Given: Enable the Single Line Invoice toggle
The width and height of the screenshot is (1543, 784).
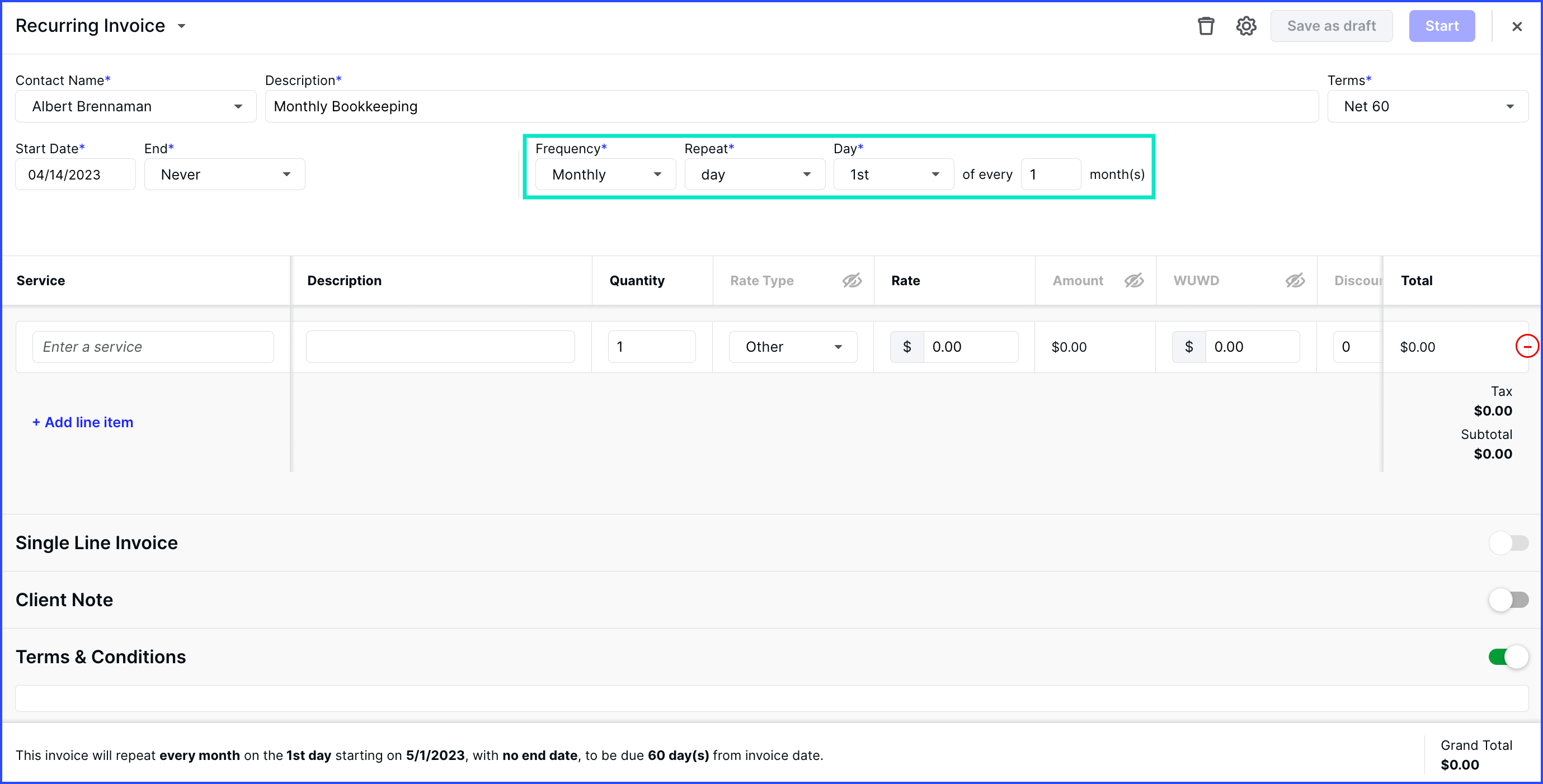Looking at the screenshot, I should coord(1508,542).
